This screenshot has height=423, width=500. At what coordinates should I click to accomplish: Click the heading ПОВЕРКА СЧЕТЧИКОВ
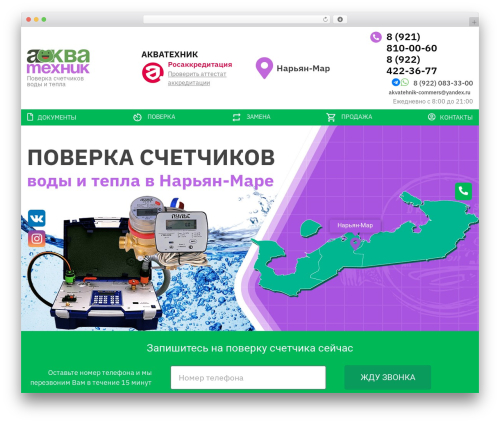(x=151, y=157)
